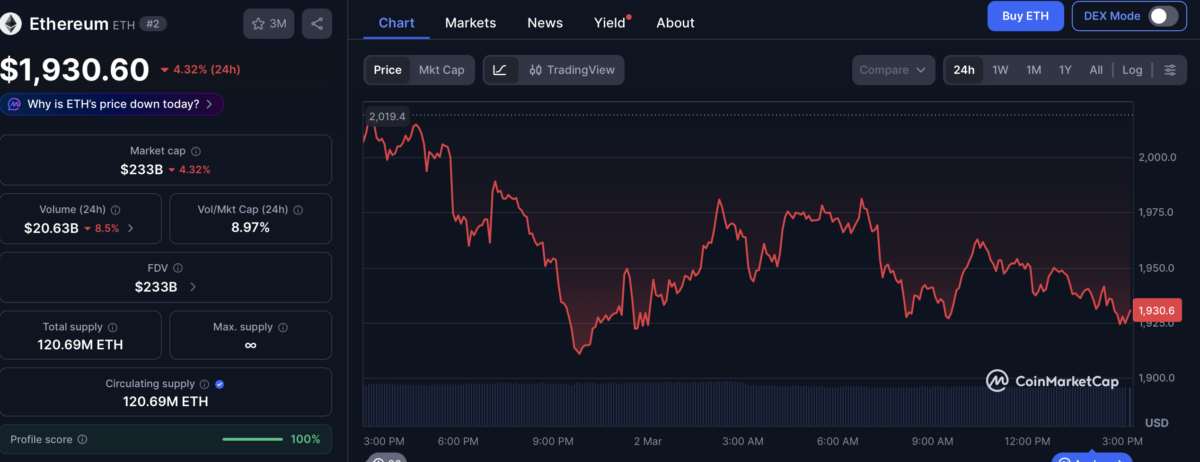Expand FDV details chevron
1200x462 pixels.
click(x=192, y=287)
